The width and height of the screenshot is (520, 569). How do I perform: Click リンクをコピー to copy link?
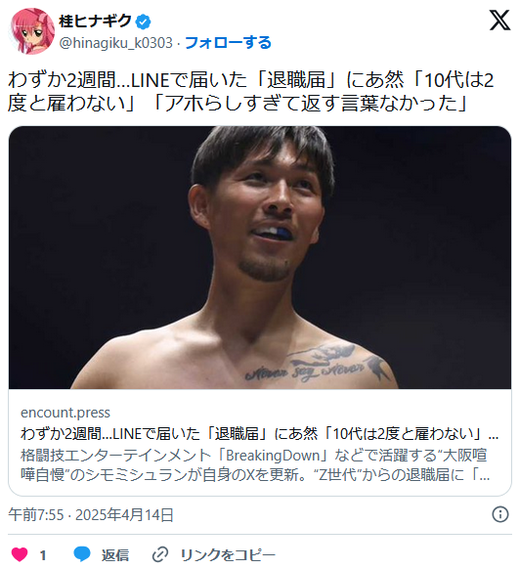(228, 554)
